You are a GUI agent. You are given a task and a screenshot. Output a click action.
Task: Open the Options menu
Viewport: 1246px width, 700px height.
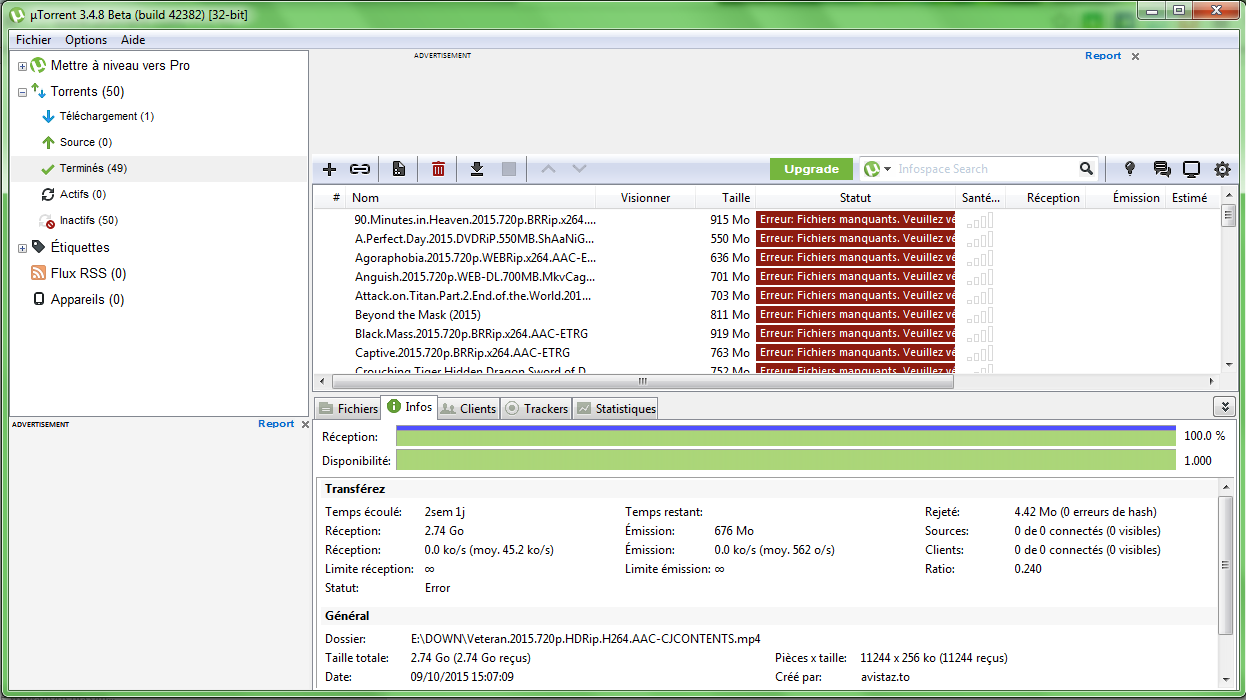pyautogui.click(x=86, y=40)
